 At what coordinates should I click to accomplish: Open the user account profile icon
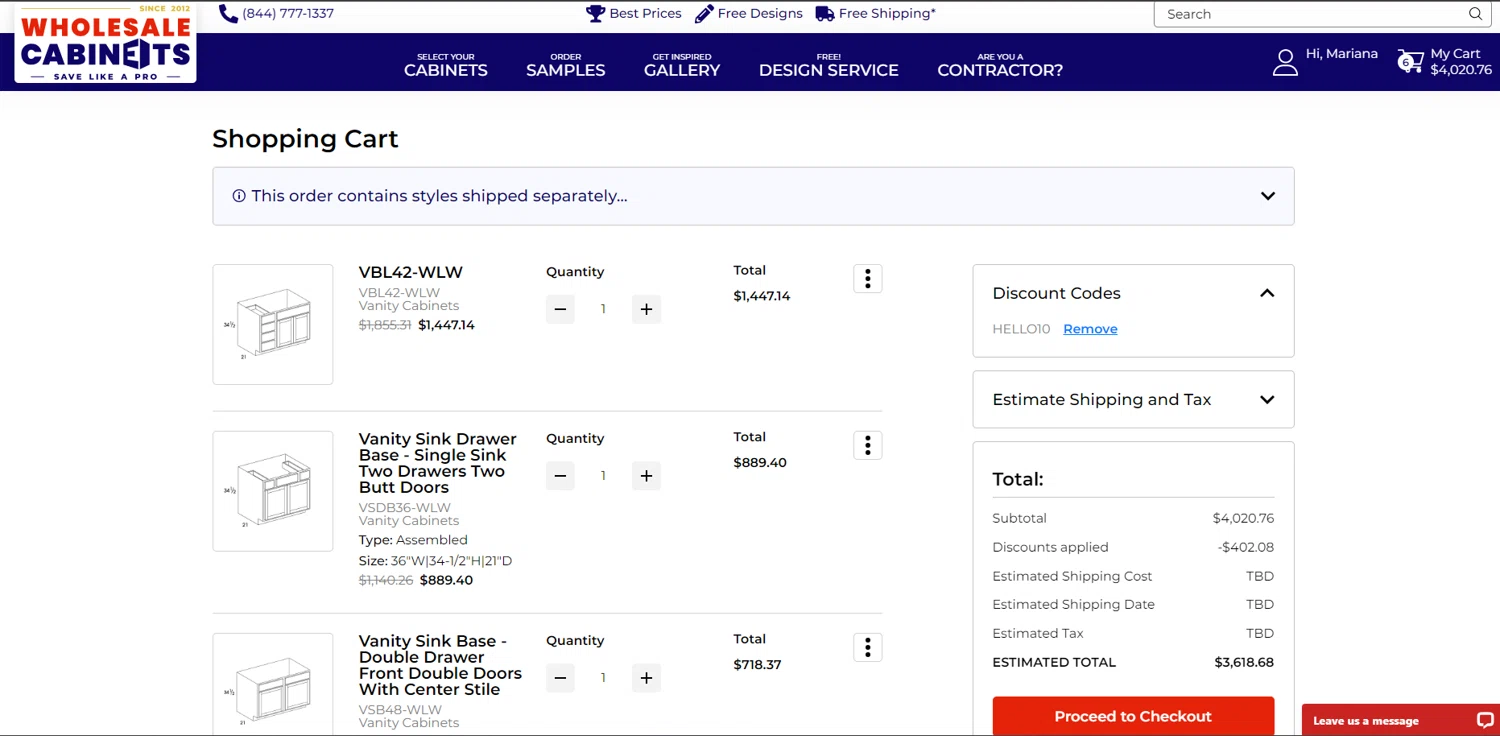click(x=1285, y=62)
